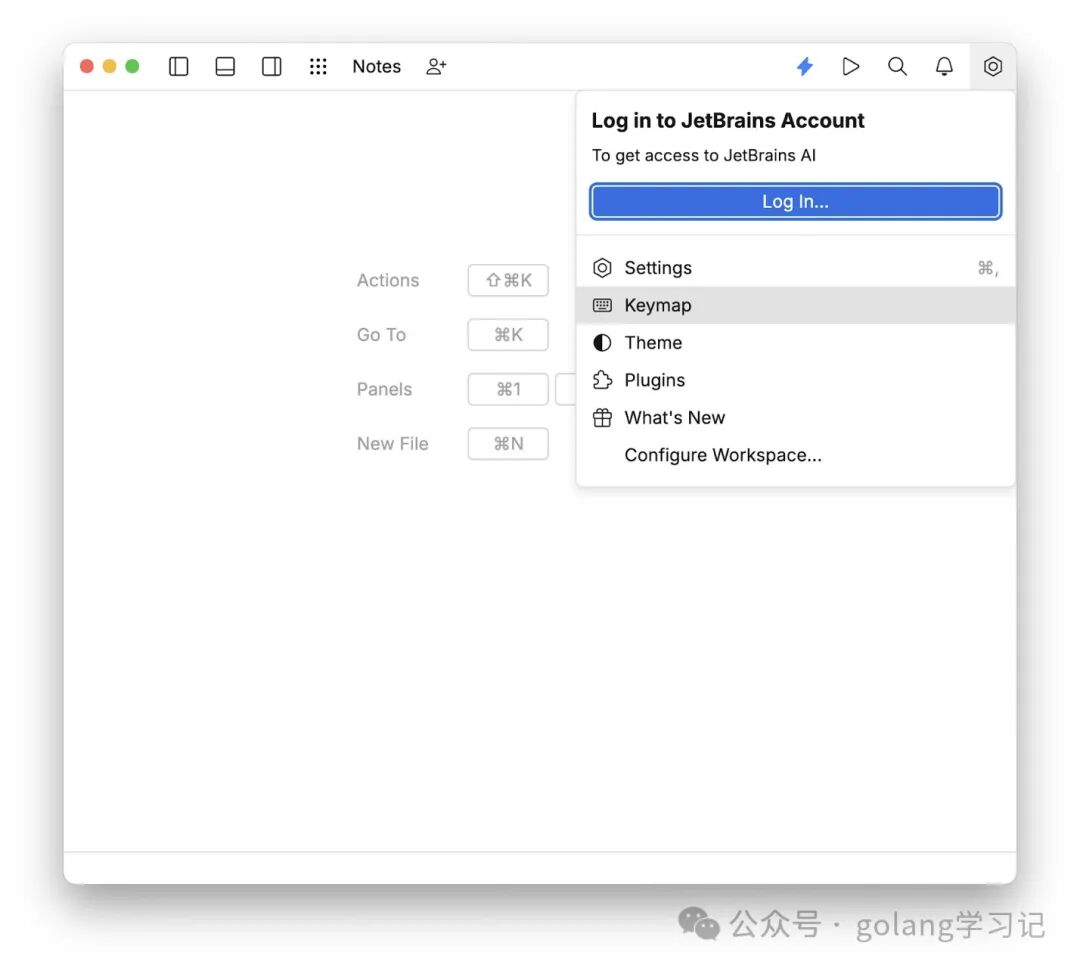Click the ⌘N shortcut box

[508, 444]
